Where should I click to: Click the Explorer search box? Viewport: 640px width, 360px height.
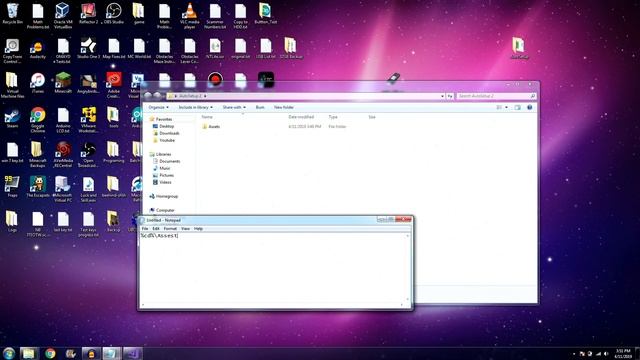pos(496,96)
